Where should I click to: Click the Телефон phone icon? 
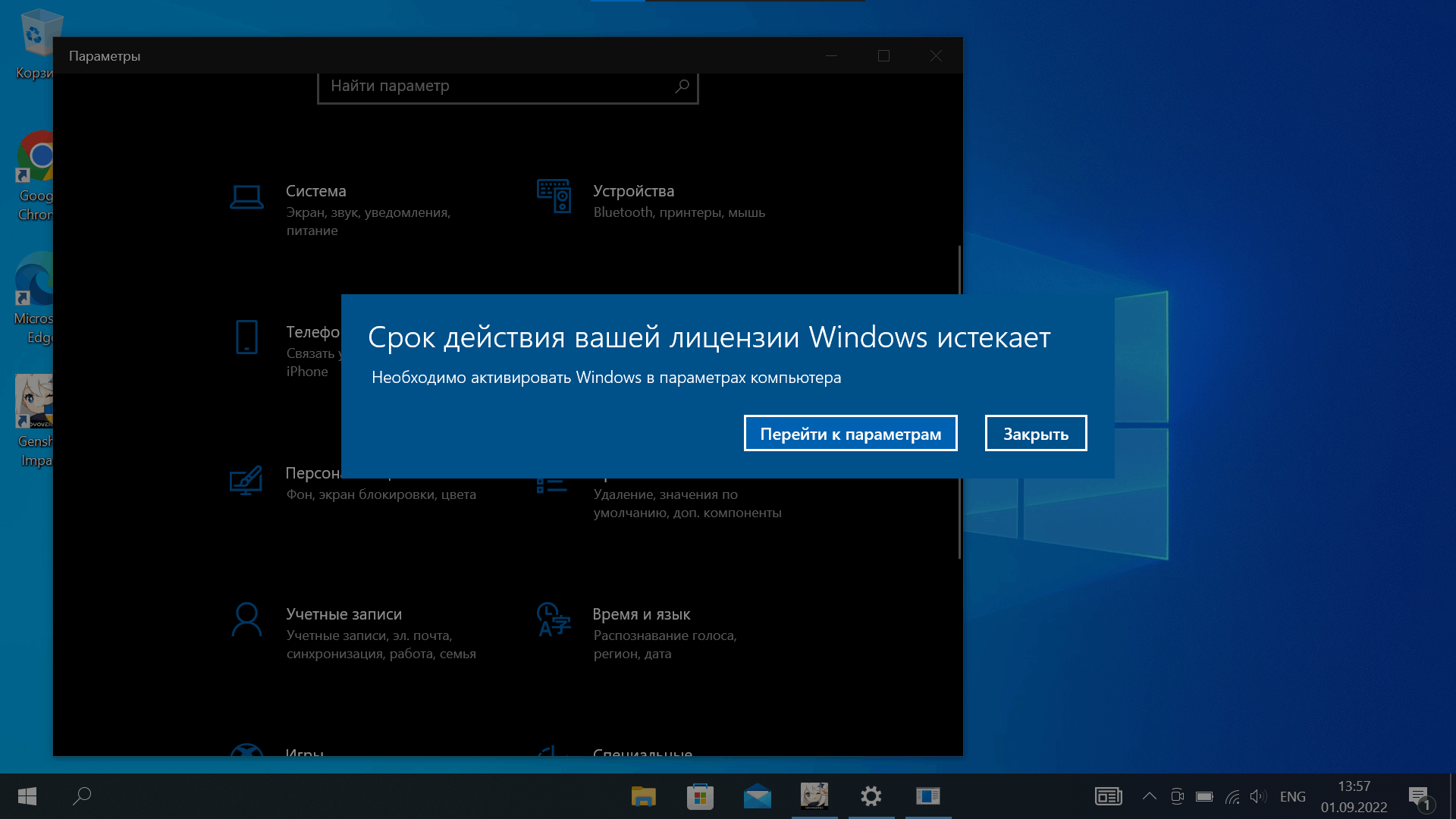[246, 337]
